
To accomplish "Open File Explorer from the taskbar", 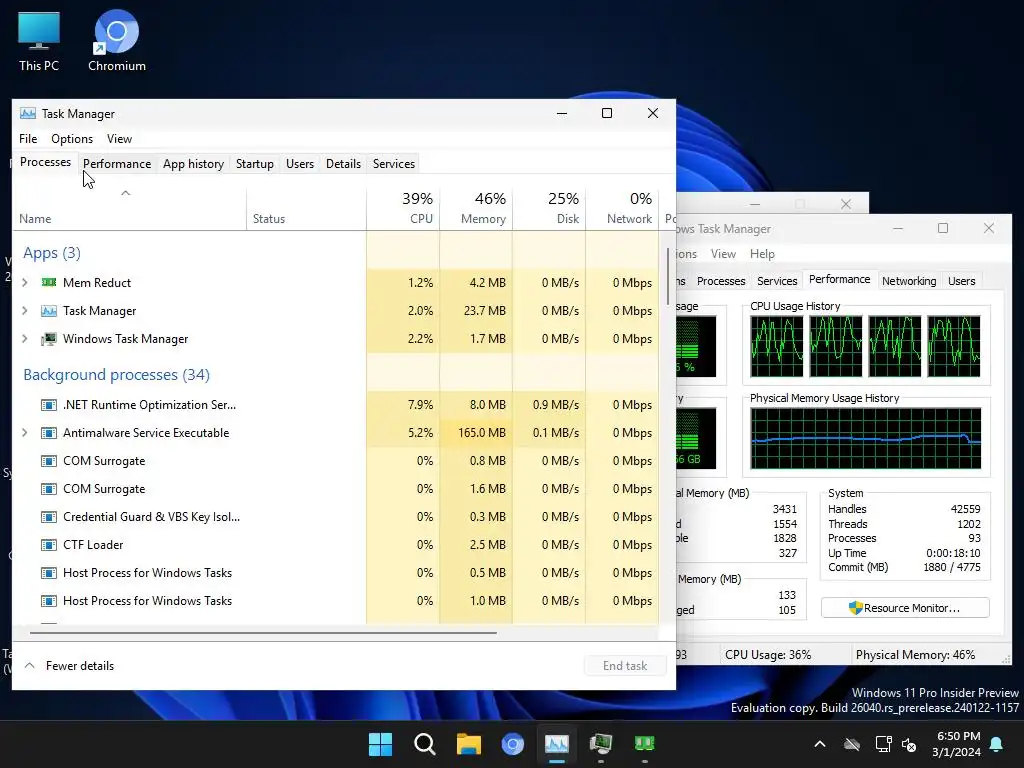I will 468,744.
